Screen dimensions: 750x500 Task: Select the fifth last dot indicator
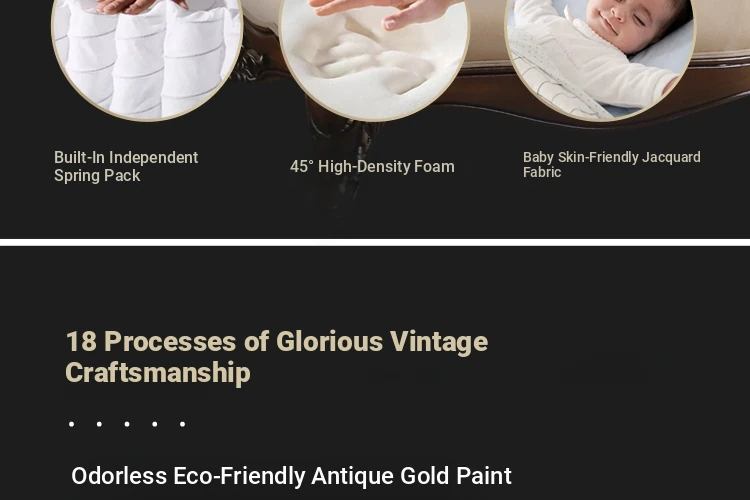pyautogui.click(x=182, y=424)
